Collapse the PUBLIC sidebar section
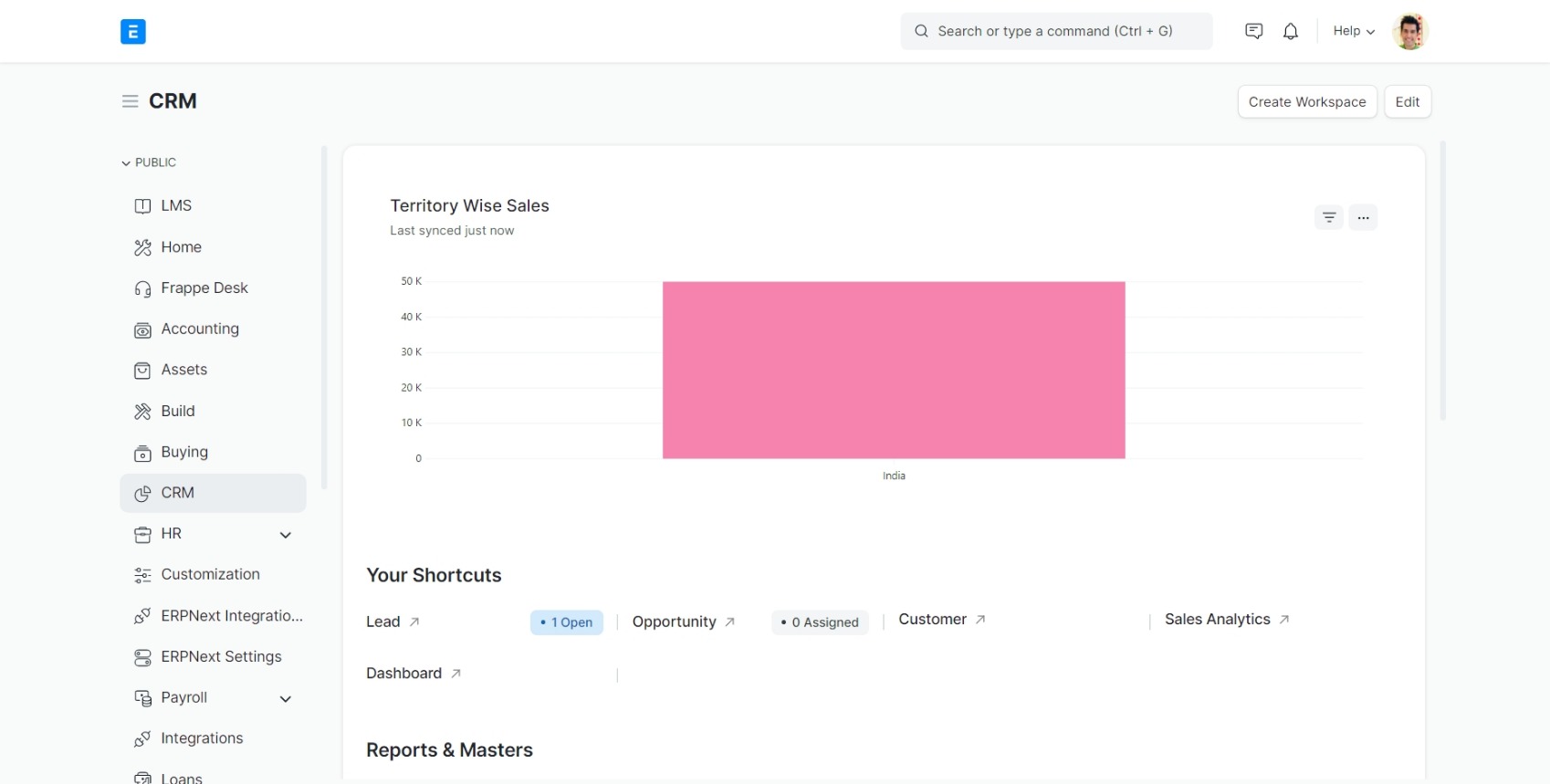 point(149,162)
